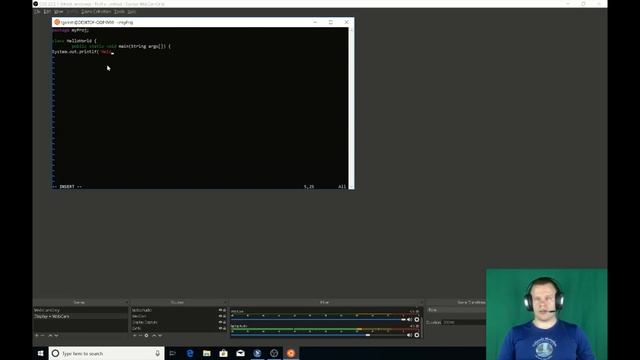Move source up arrow in Sources panel
This screenshot has width=640, height=360.
[x=154, y=336]
